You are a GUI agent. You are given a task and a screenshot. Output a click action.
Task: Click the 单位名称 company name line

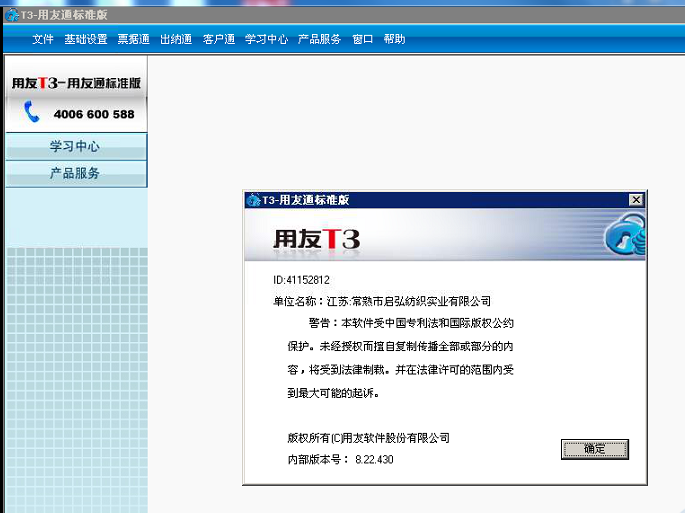(x=382, y=302)
